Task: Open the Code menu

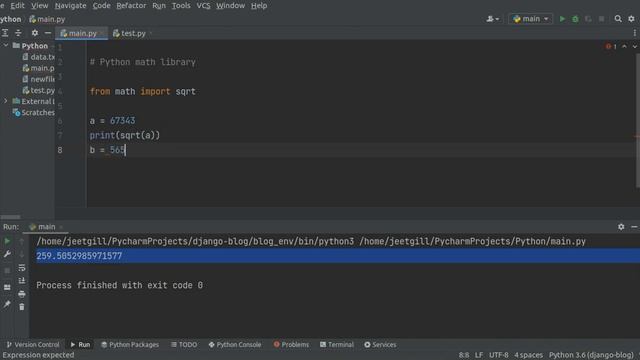Action: click(101, 5)
